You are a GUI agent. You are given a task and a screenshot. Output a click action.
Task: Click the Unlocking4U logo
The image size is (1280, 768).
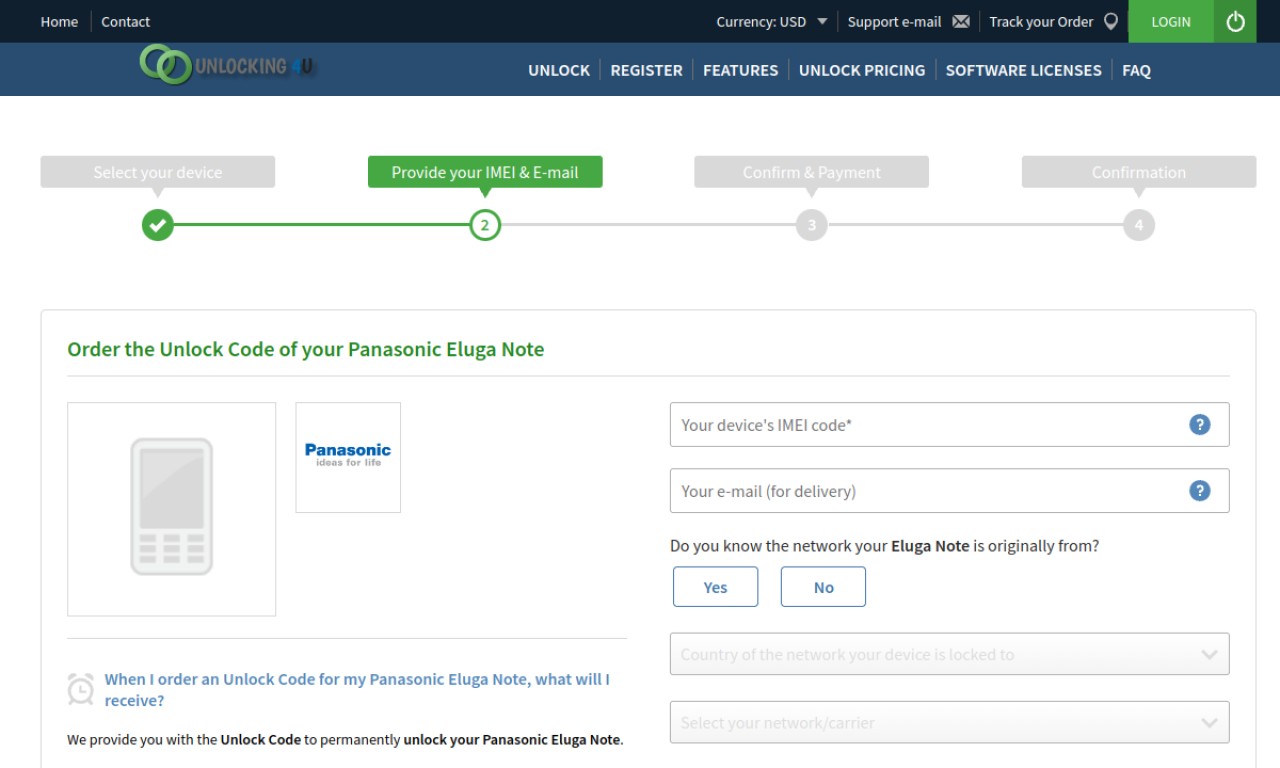coord(227,65)
